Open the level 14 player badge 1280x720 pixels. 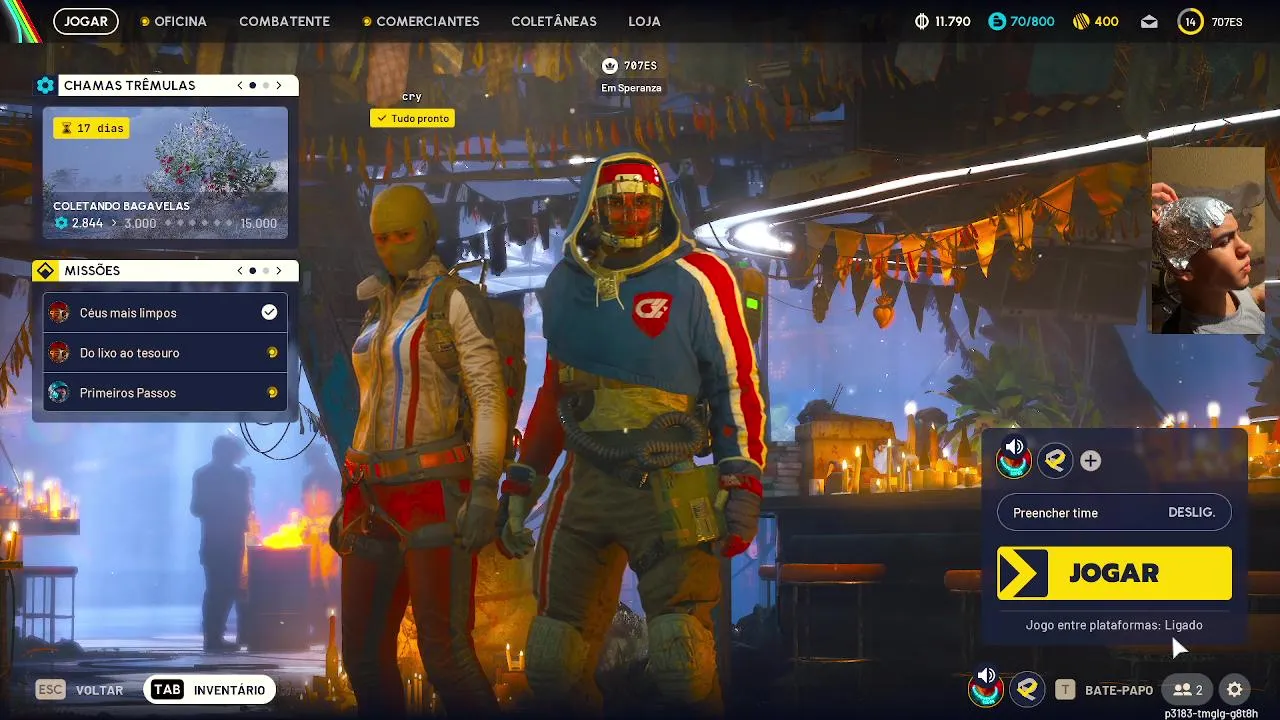(x=1190, y=21)
